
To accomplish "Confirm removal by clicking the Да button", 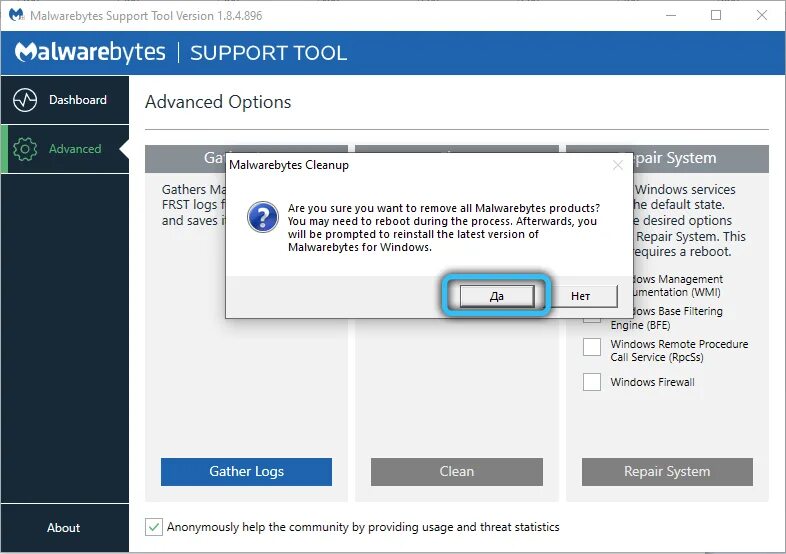I will [497, 296].
